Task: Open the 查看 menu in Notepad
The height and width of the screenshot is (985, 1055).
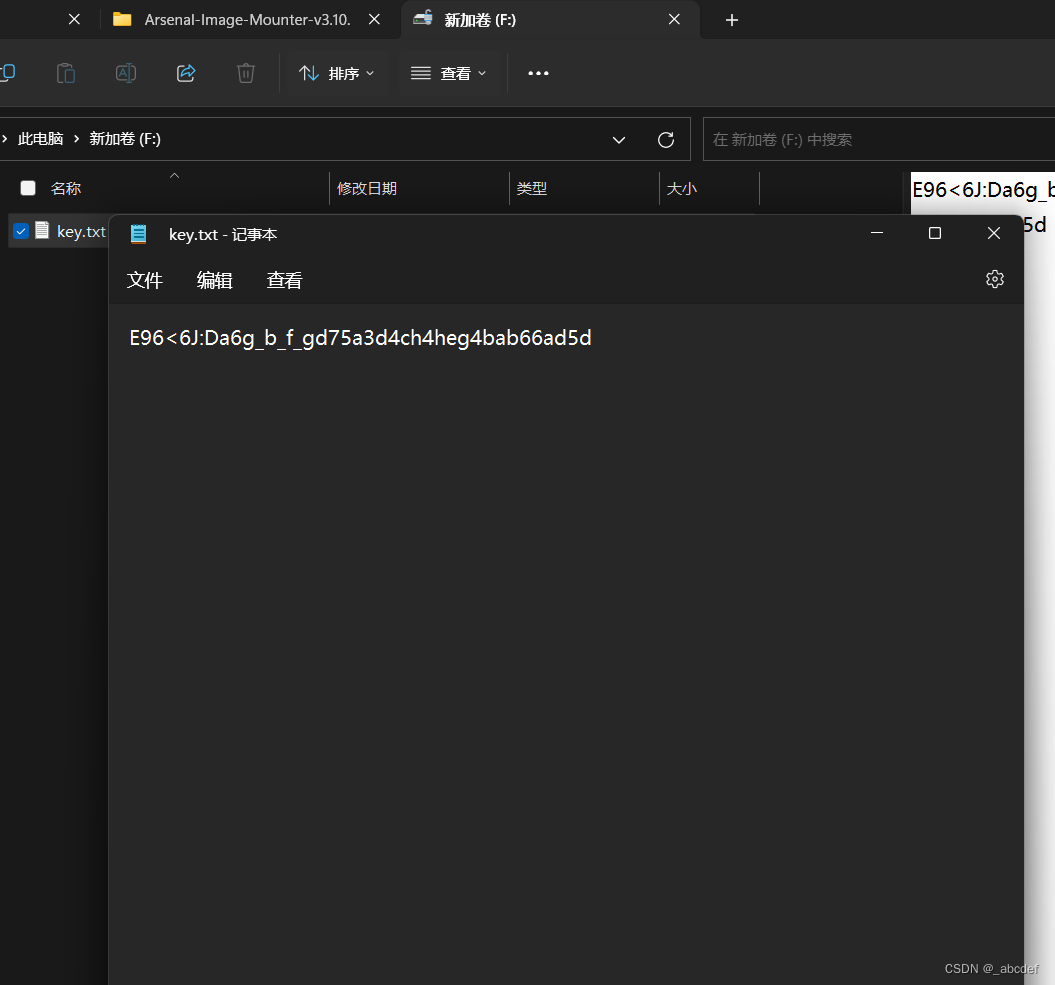Action: [x=285, y=280]
